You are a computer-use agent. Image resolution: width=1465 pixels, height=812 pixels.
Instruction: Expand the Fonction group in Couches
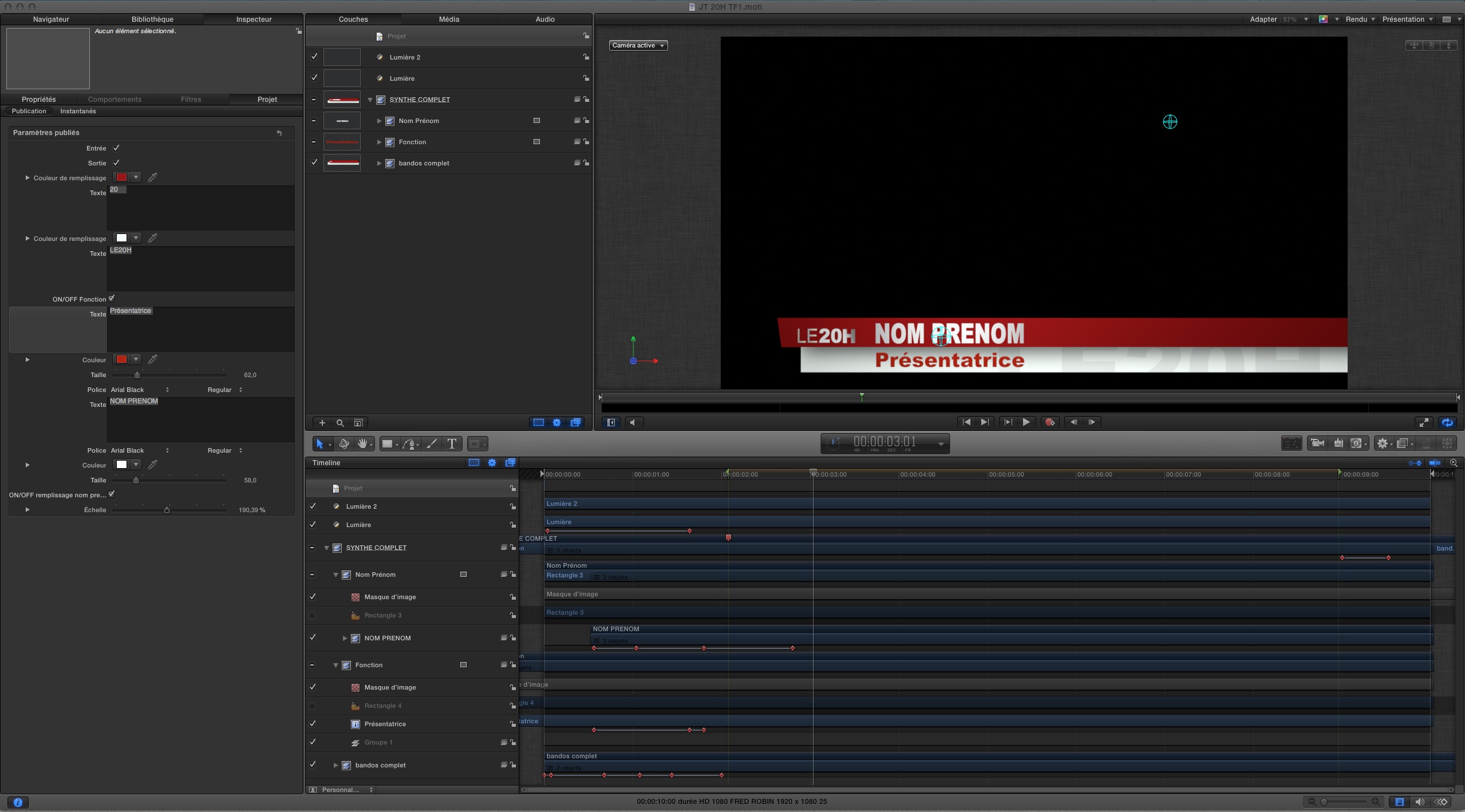coord(379,142)
